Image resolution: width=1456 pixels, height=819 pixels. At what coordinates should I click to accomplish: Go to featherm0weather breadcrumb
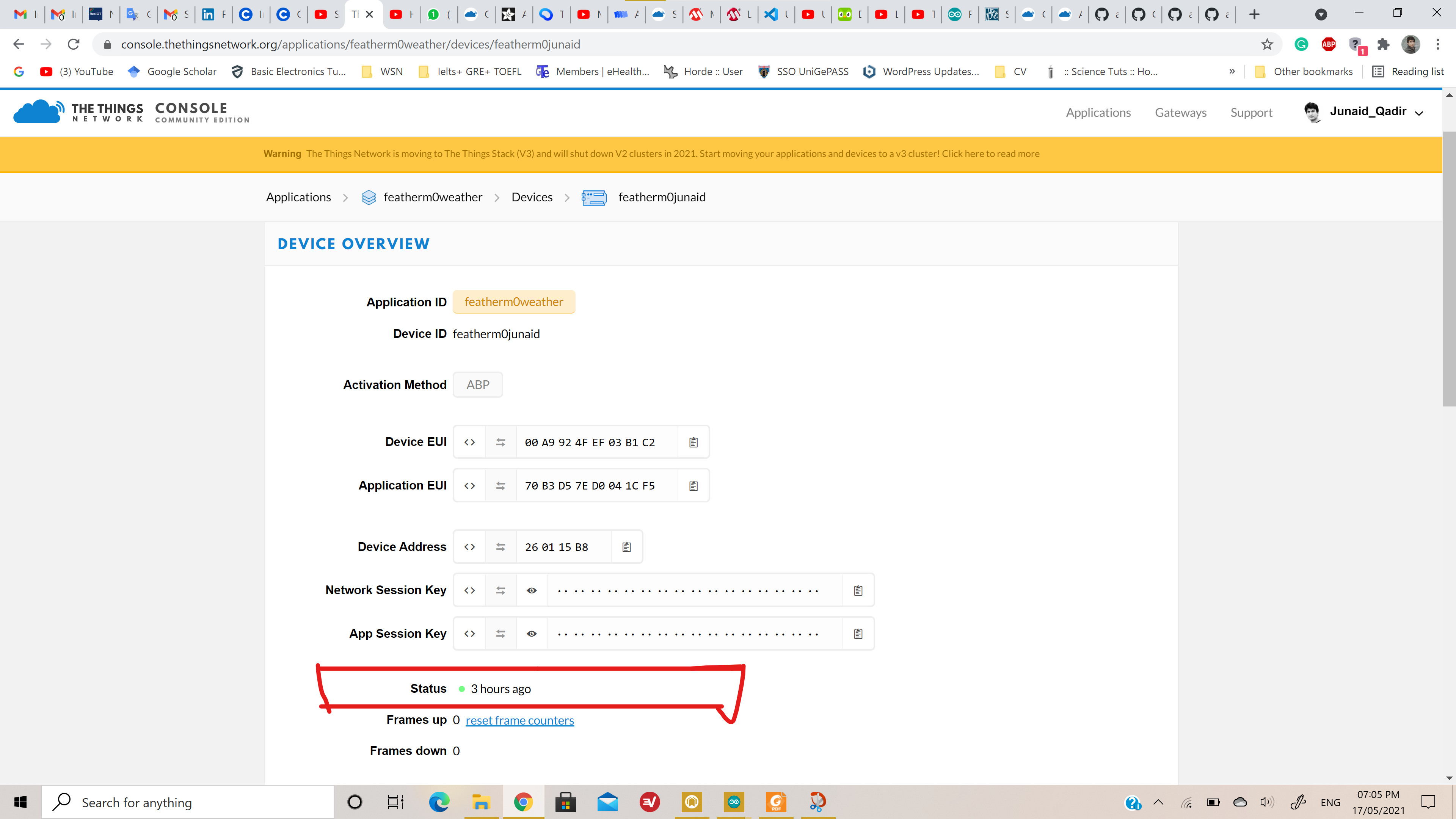(433, 197)
